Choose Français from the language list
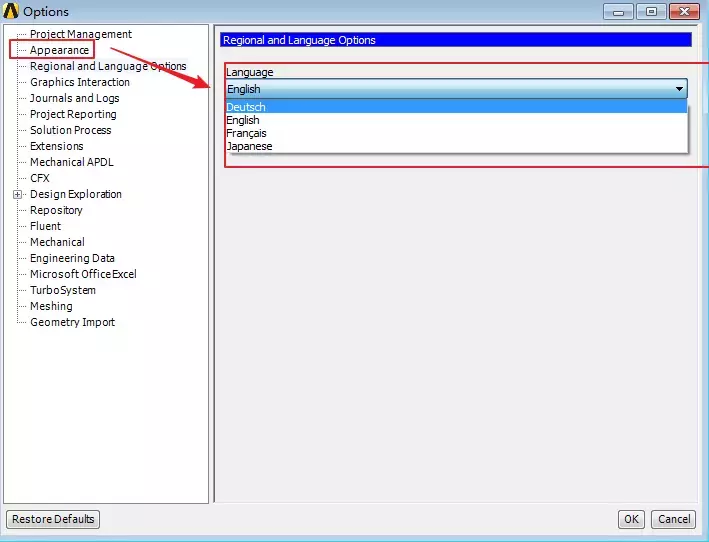Viewport: 709px width, 542px height. pos(457,133)
